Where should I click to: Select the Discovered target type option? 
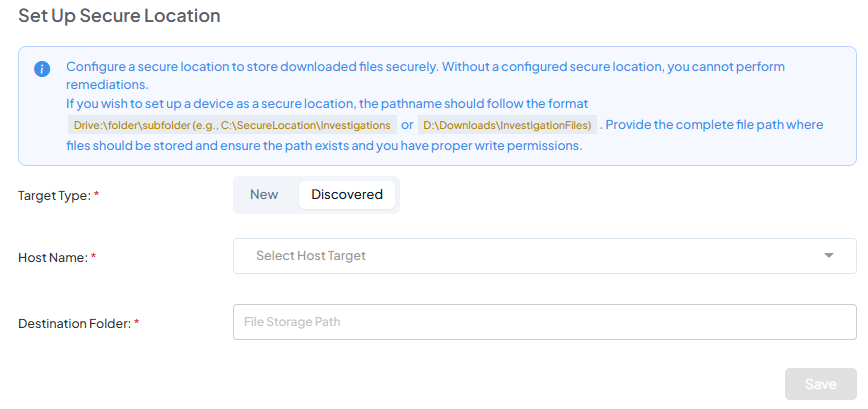(x=347, y=195)
